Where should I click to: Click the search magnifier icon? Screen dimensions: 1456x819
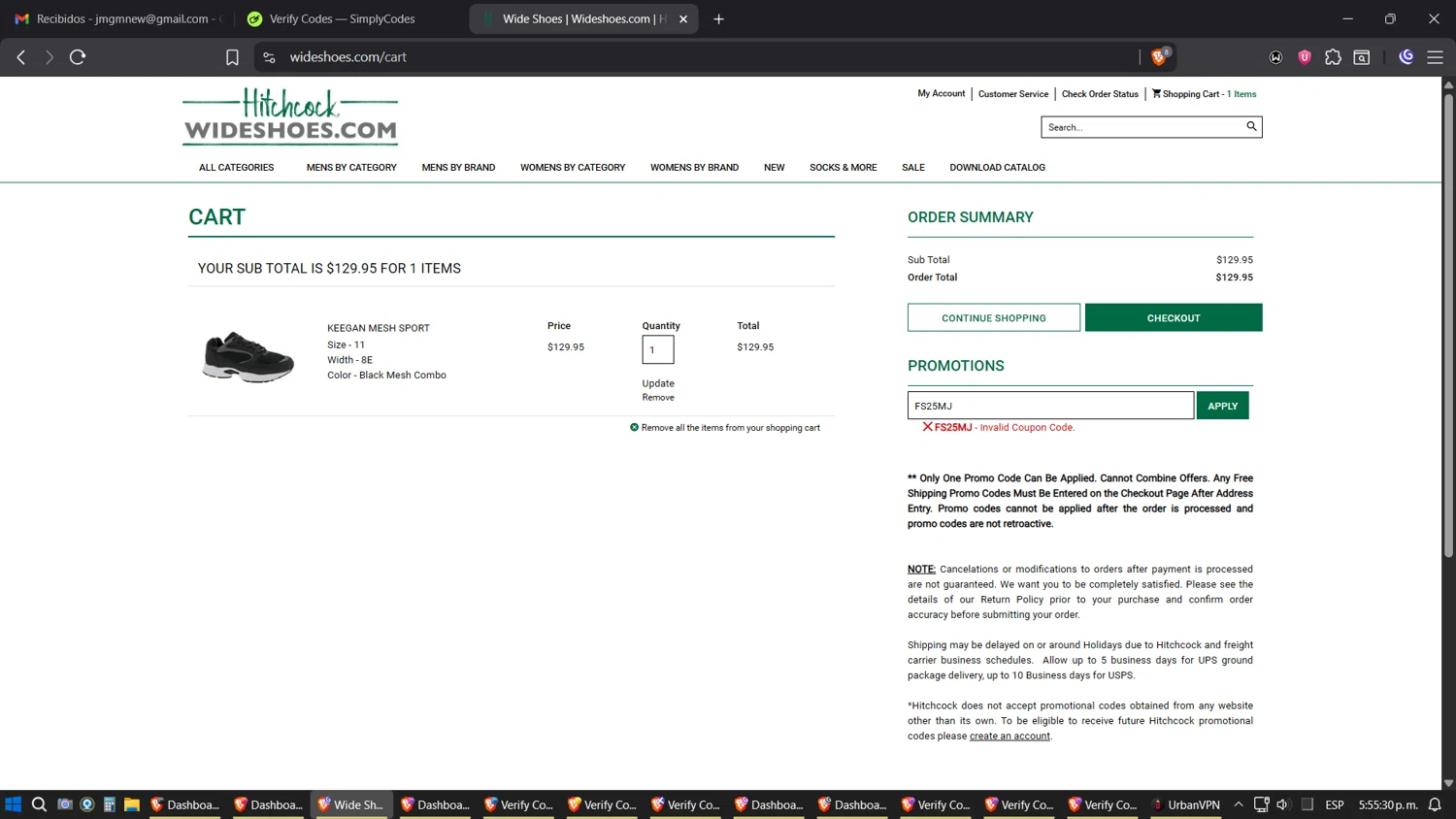[1251, 126]
